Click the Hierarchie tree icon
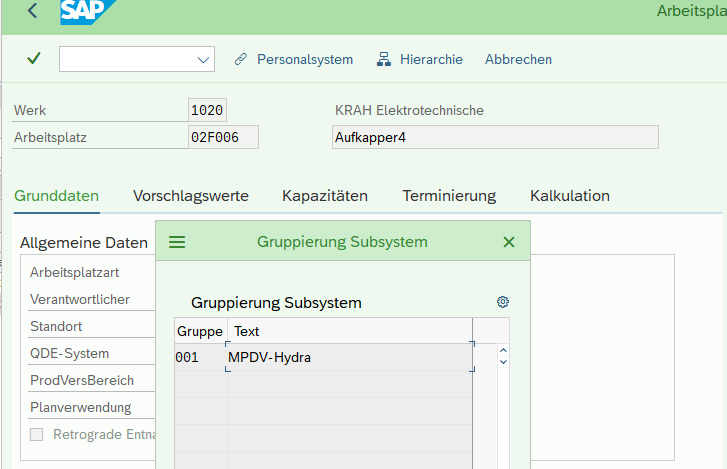This screenshot has height=469, width=727. [x=383, y=59]
